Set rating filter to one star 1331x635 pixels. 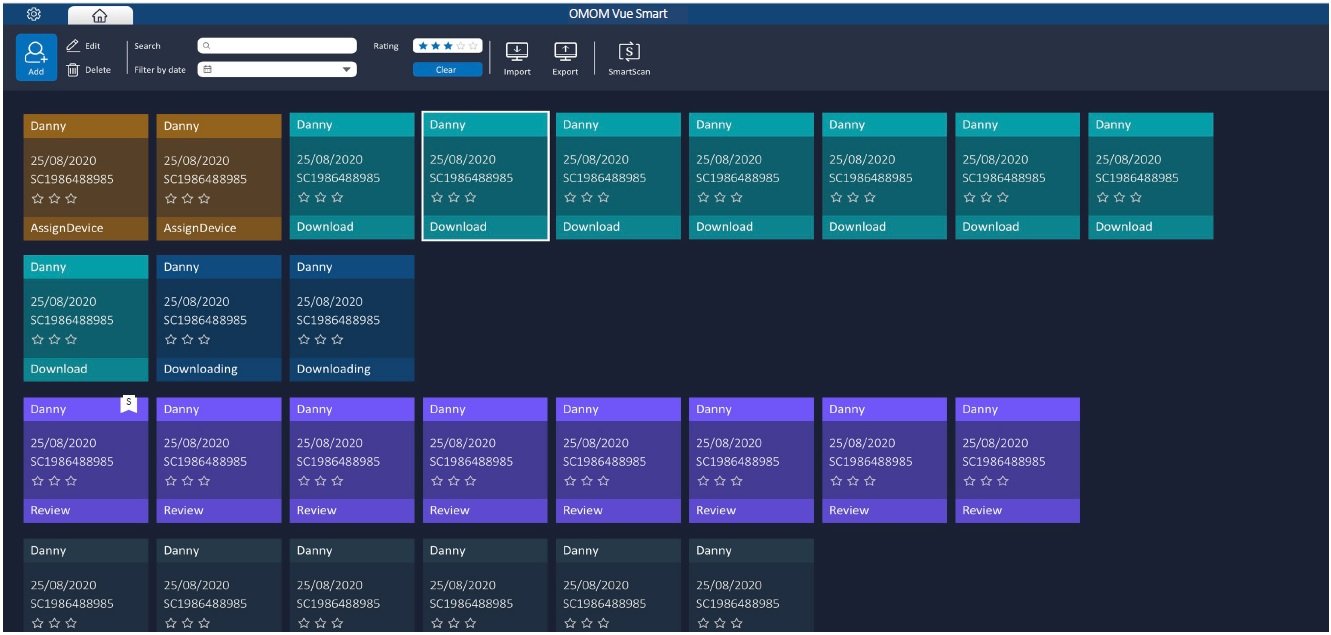click(x=424, y=46)
